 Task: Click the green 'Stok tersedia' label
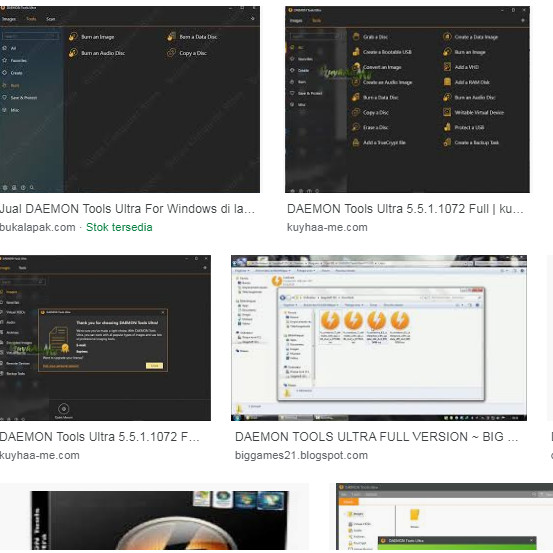point(119,227)
